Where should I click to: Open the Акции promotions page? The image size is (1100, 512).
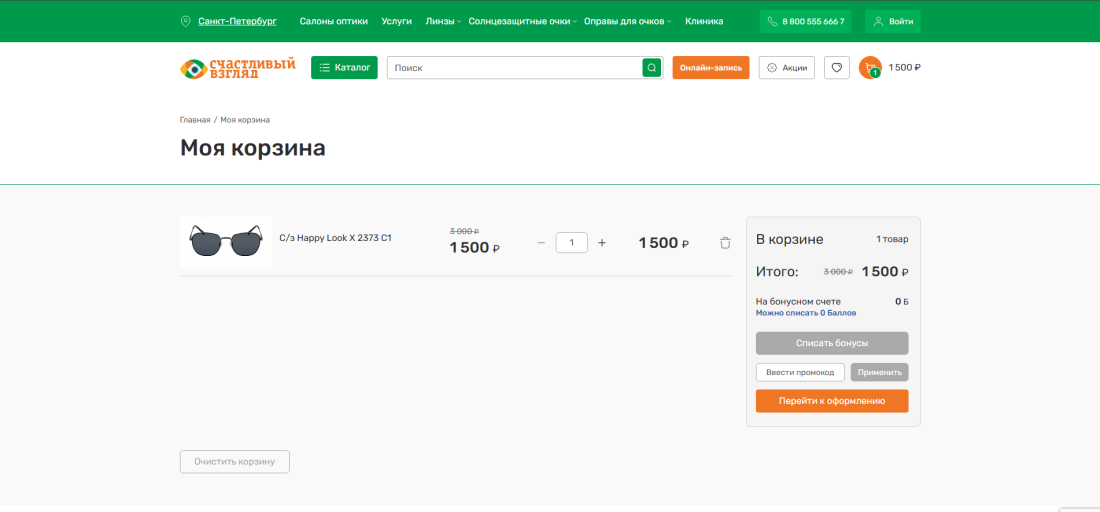[x=786, y=68]
